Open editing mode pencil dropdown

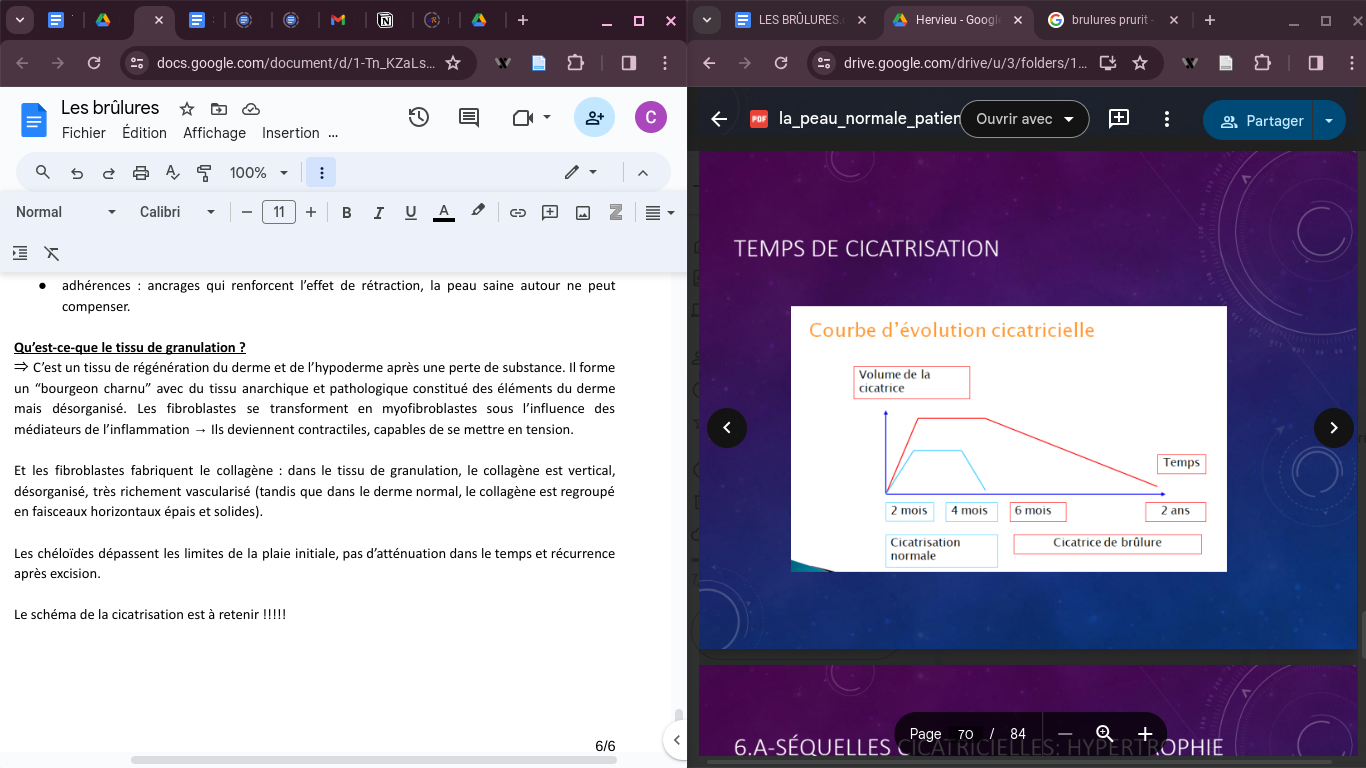pos(581,173)
